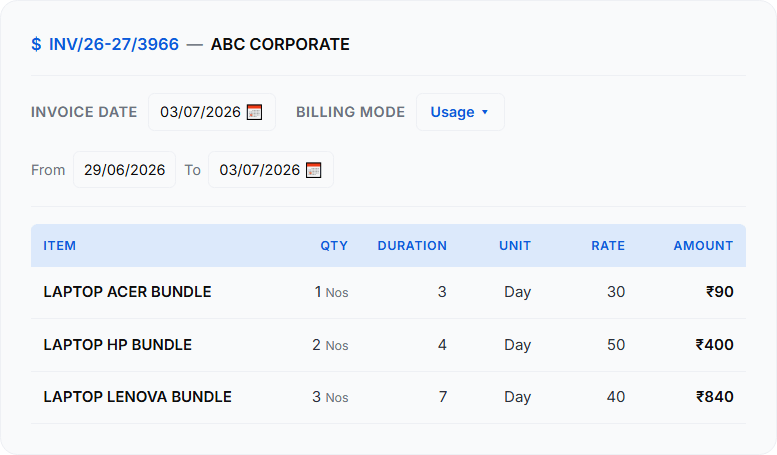
Task: Click rate 50 for HP bundle
Action: click(x=616, y=345)
